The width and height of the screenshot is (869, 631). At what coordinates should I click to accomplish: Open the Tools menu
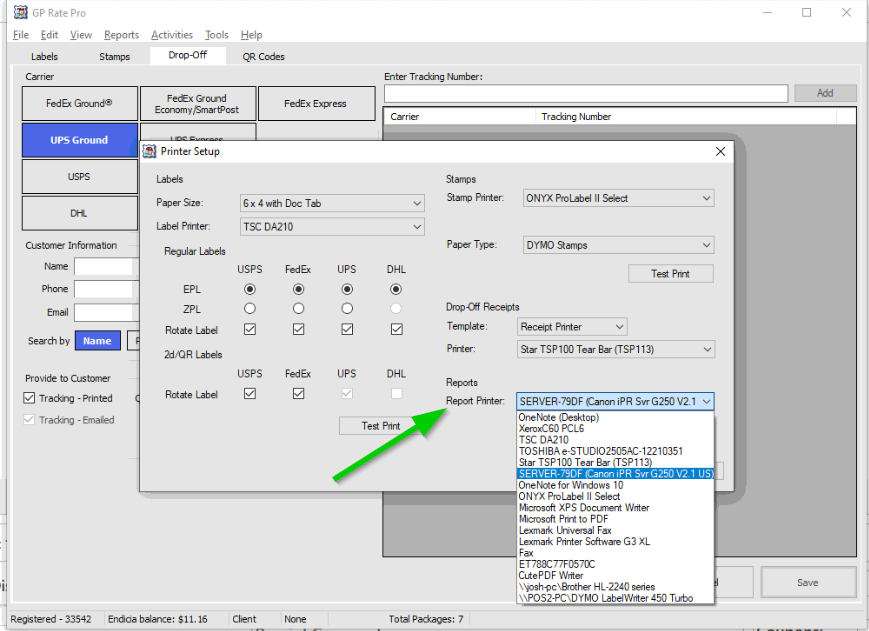coord(217,35)
